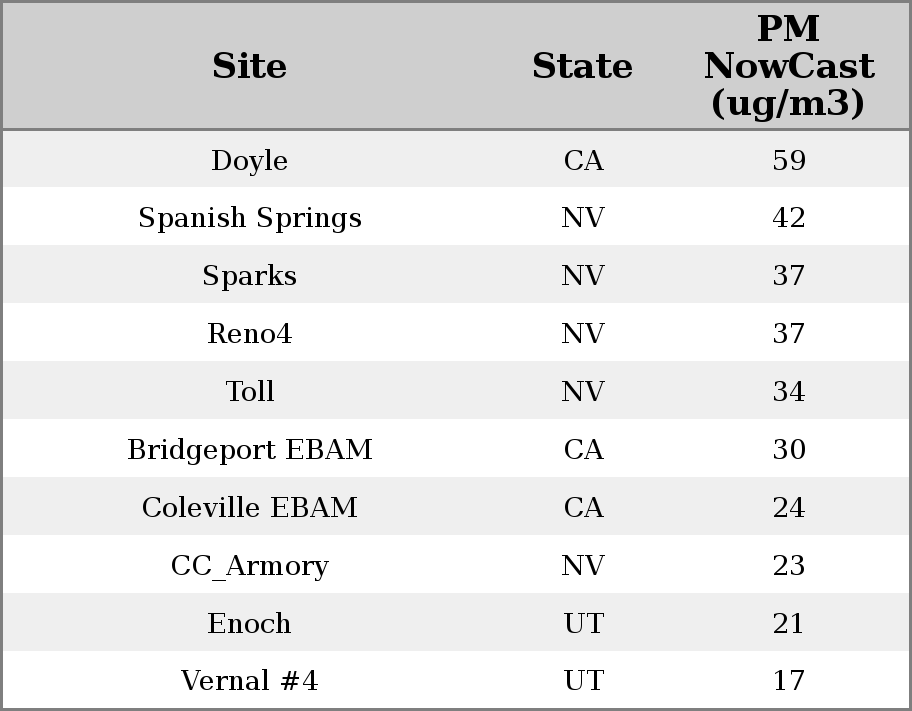
Task: Select the Enoch site cell
Action: coord(250,624)
